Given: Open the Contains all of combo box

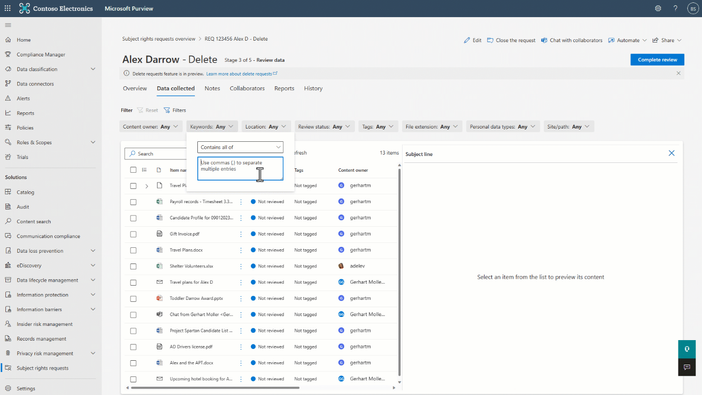Looking at the screenshot, I should coord(240,147).
